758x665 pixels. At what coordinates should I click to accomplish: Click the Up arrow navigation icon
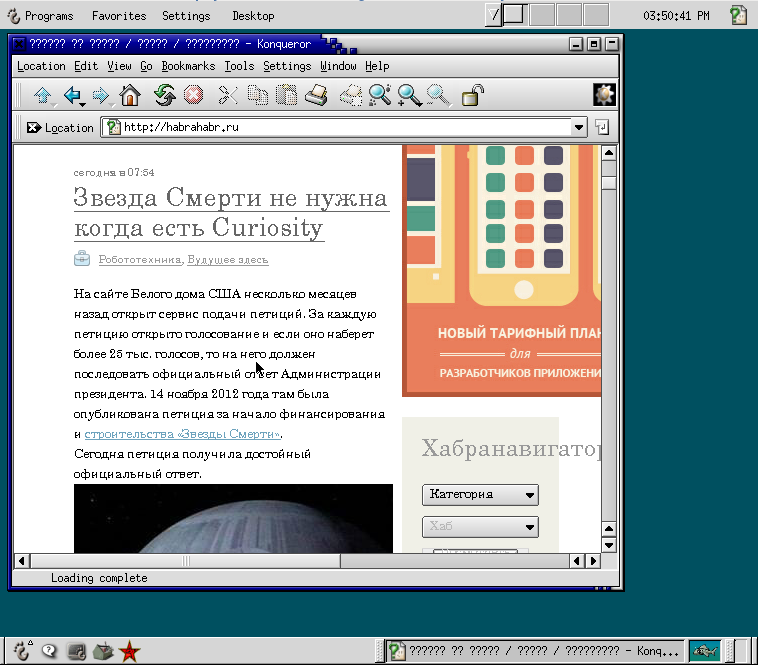coord(42,96)
